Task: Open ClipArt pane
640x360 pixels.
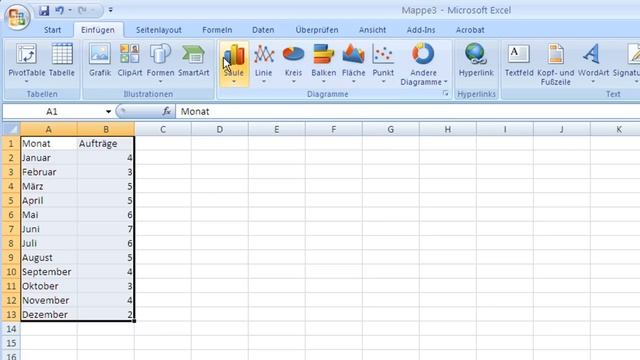Action: pyautogui.click(x=130, y=61)
